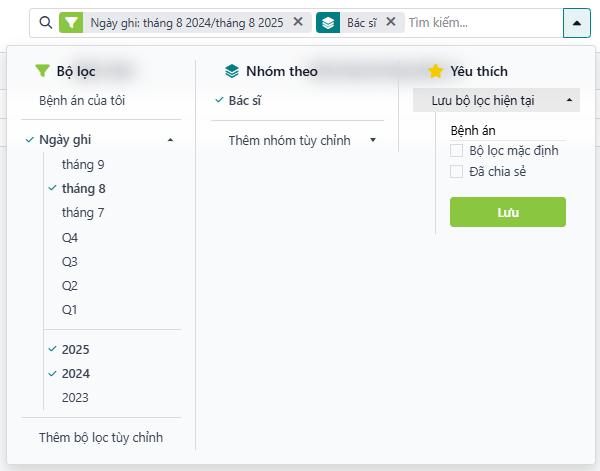
Task: Enable the Bộ lọc mặc định checkbox
Action: click(x=457, y=151)
